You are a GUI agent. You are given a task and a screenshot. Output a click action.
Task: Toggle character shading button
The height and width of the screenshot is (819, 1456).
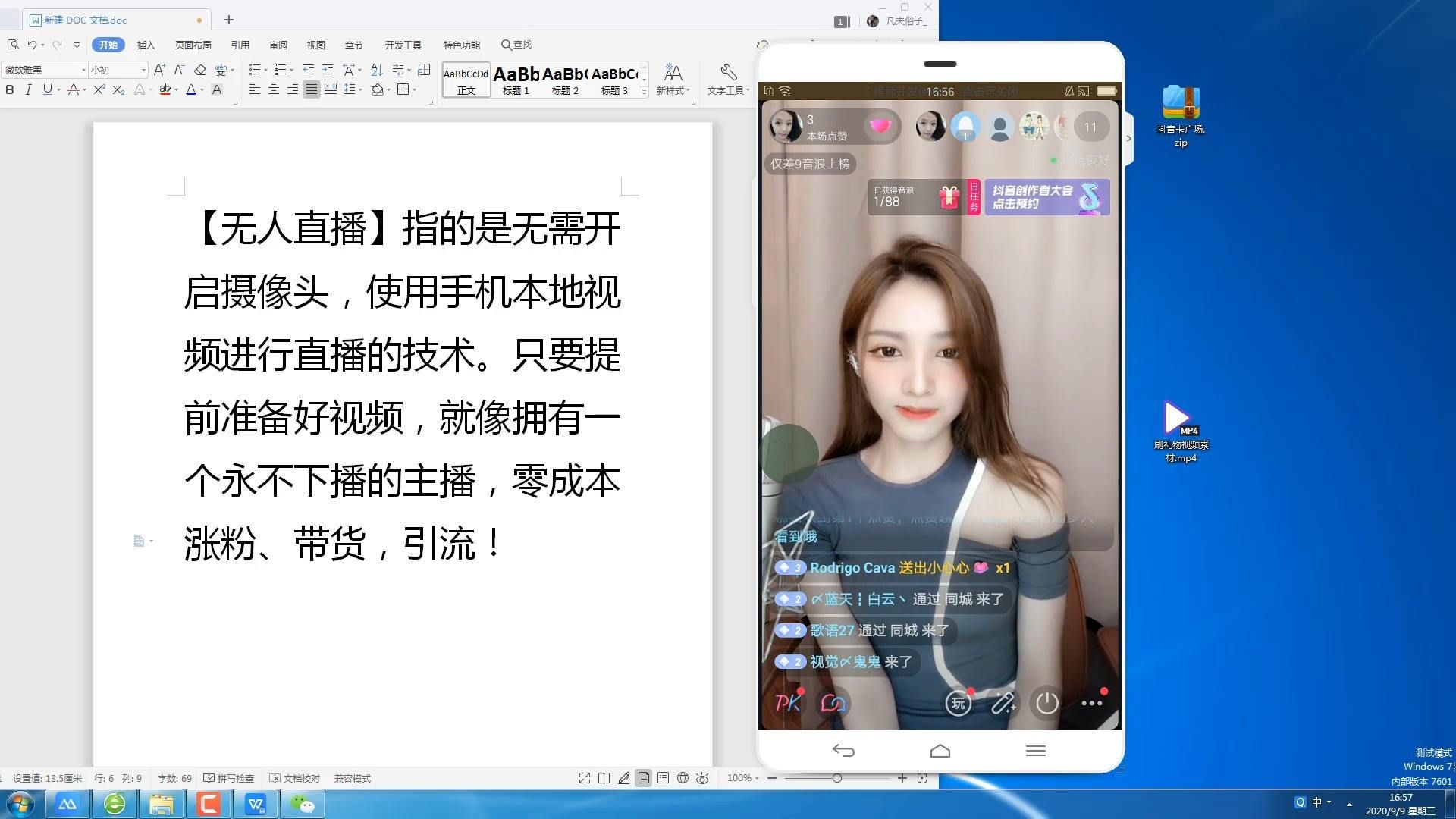pos(217,90)
